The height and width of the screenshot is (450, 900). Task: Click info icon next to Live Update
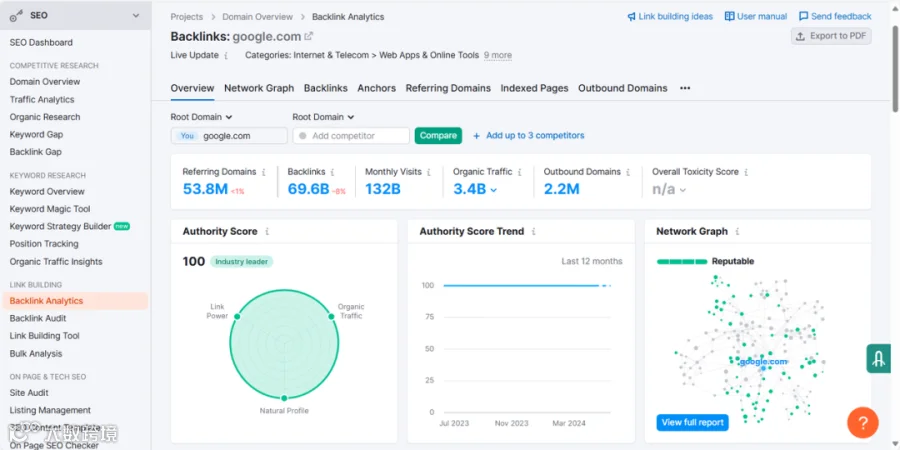tap(226, 56)
